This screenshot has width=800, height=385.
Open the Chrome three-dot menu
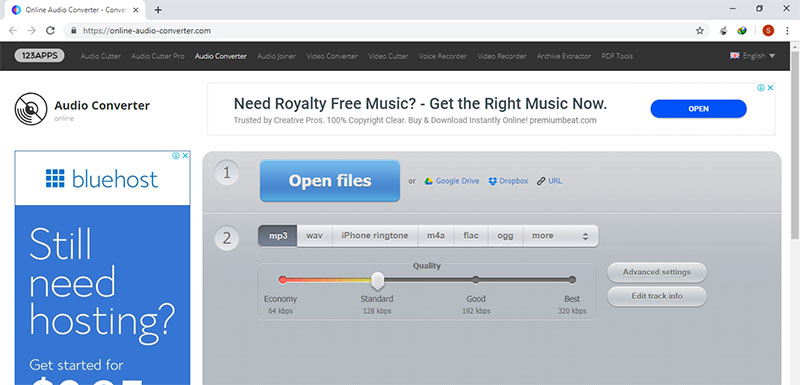coord(788,31)
